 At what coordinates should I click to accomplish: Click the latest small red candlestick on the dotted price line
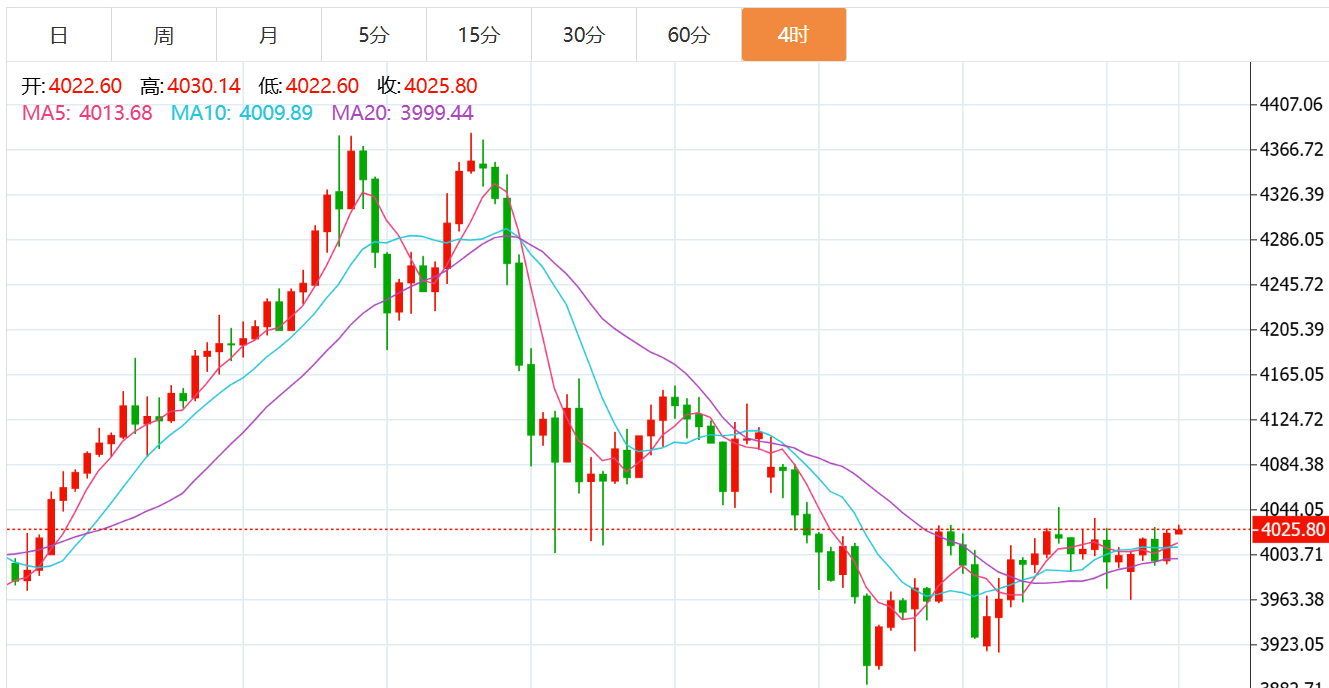point(1179,530)
